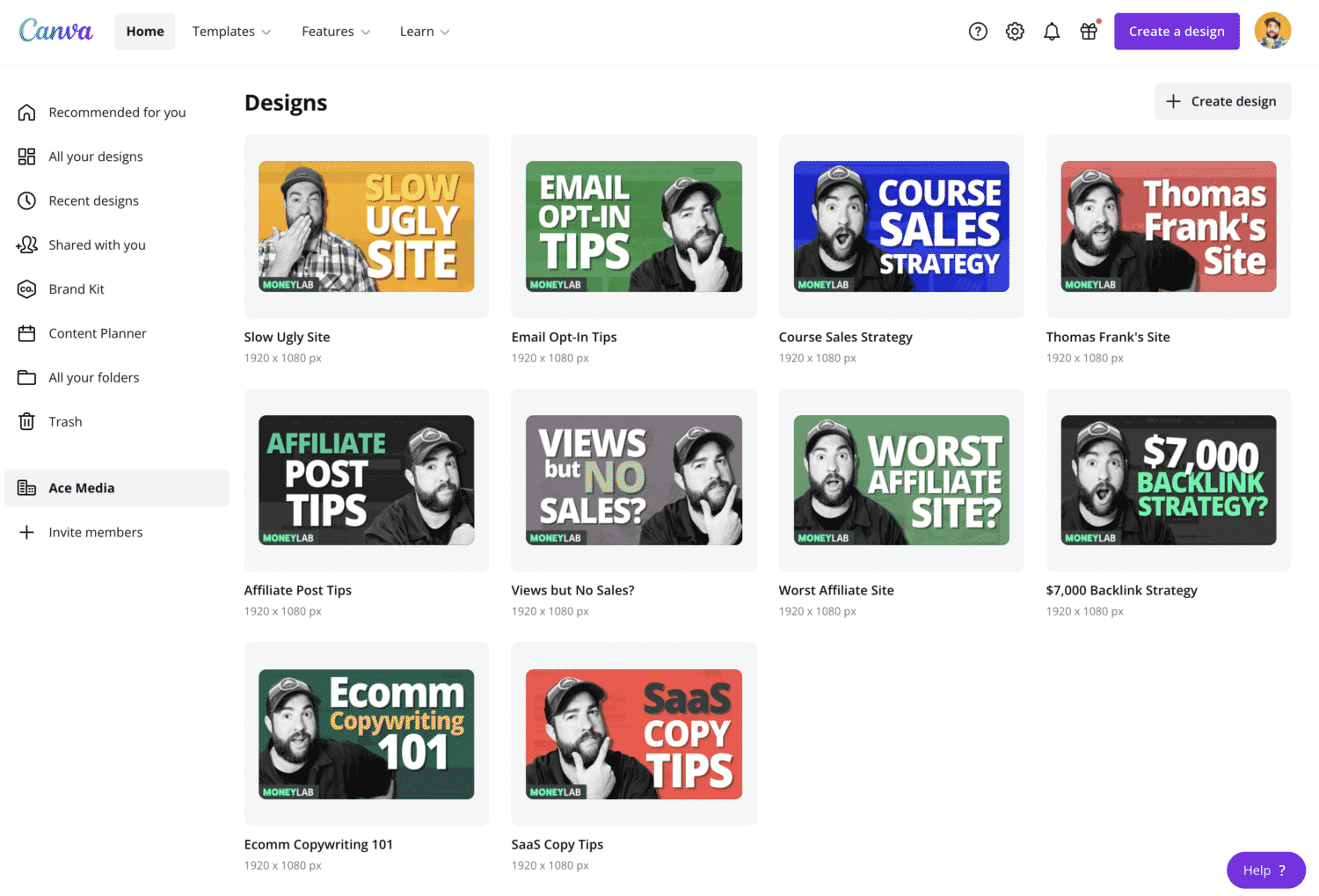Screen dimensions: 1319x896
Task: Open the Help button
Action: [x=1265, y=871]
